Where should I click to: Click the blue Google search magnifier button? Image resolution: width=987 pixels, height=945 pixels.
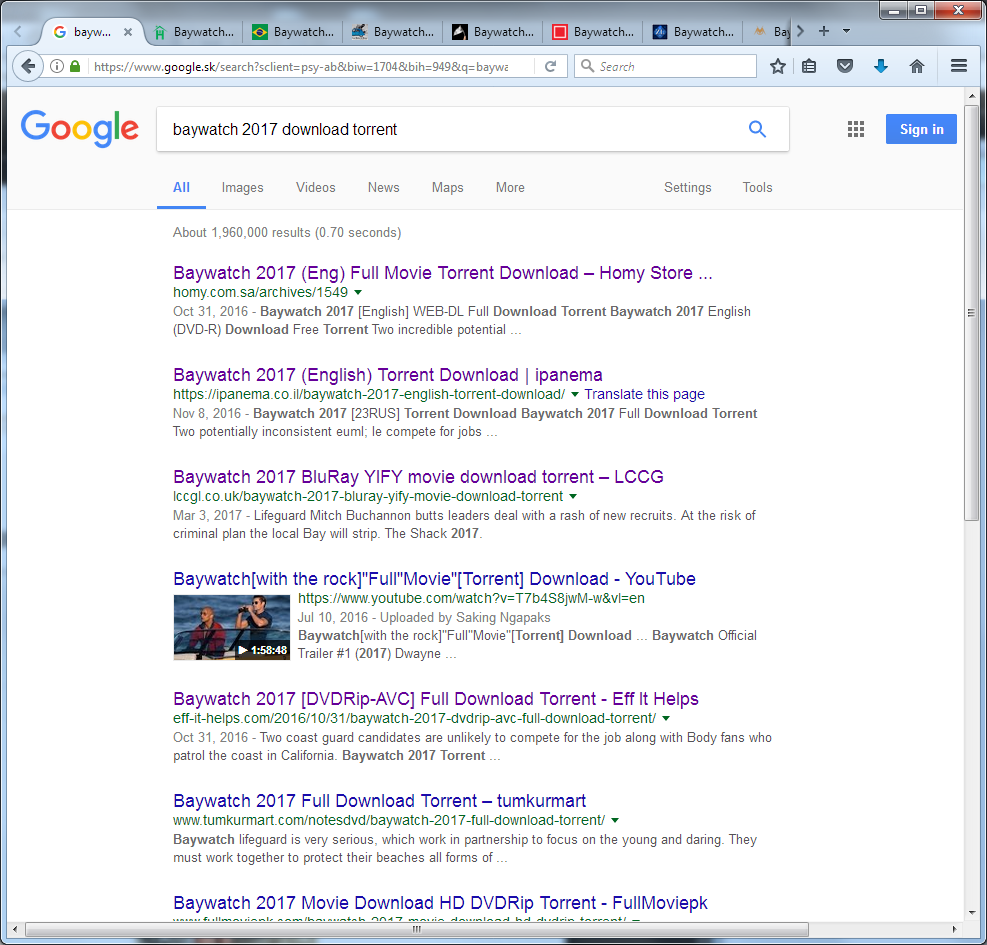[x=757, y=129]
